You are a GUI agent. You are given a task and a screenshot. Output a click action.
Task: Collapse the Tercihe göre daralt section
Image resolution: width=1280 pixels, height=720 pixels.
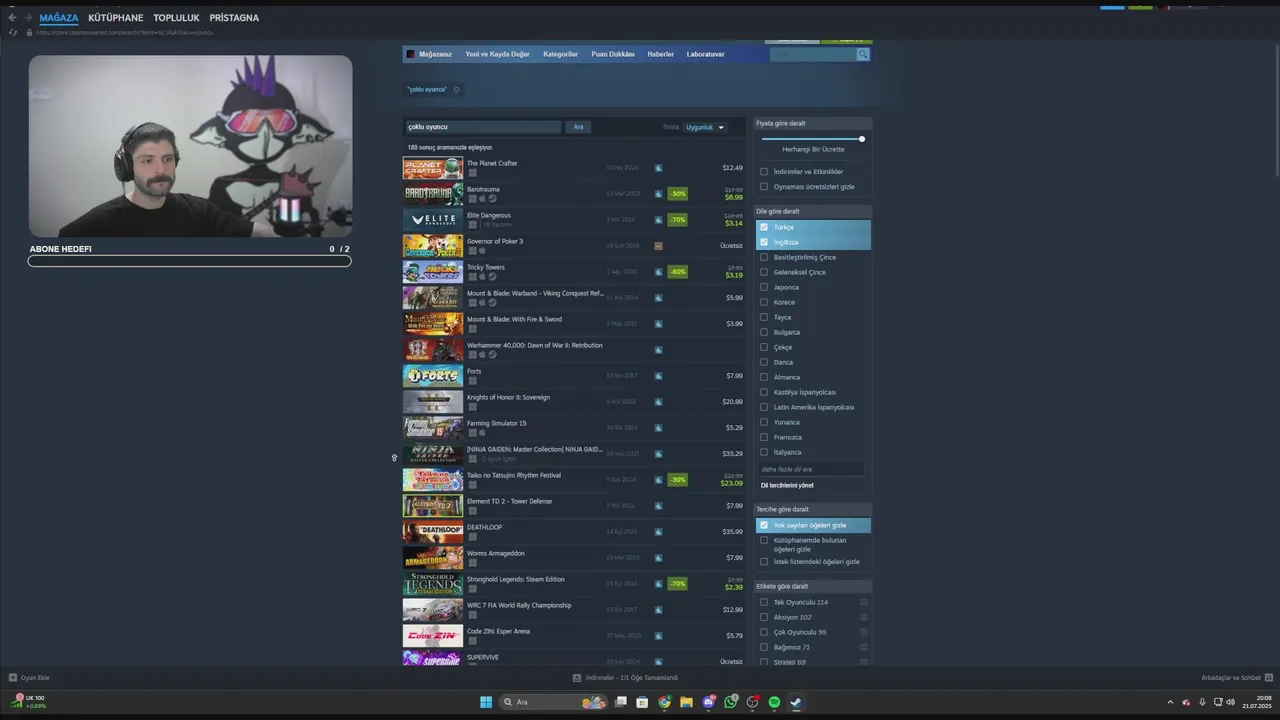812,509
